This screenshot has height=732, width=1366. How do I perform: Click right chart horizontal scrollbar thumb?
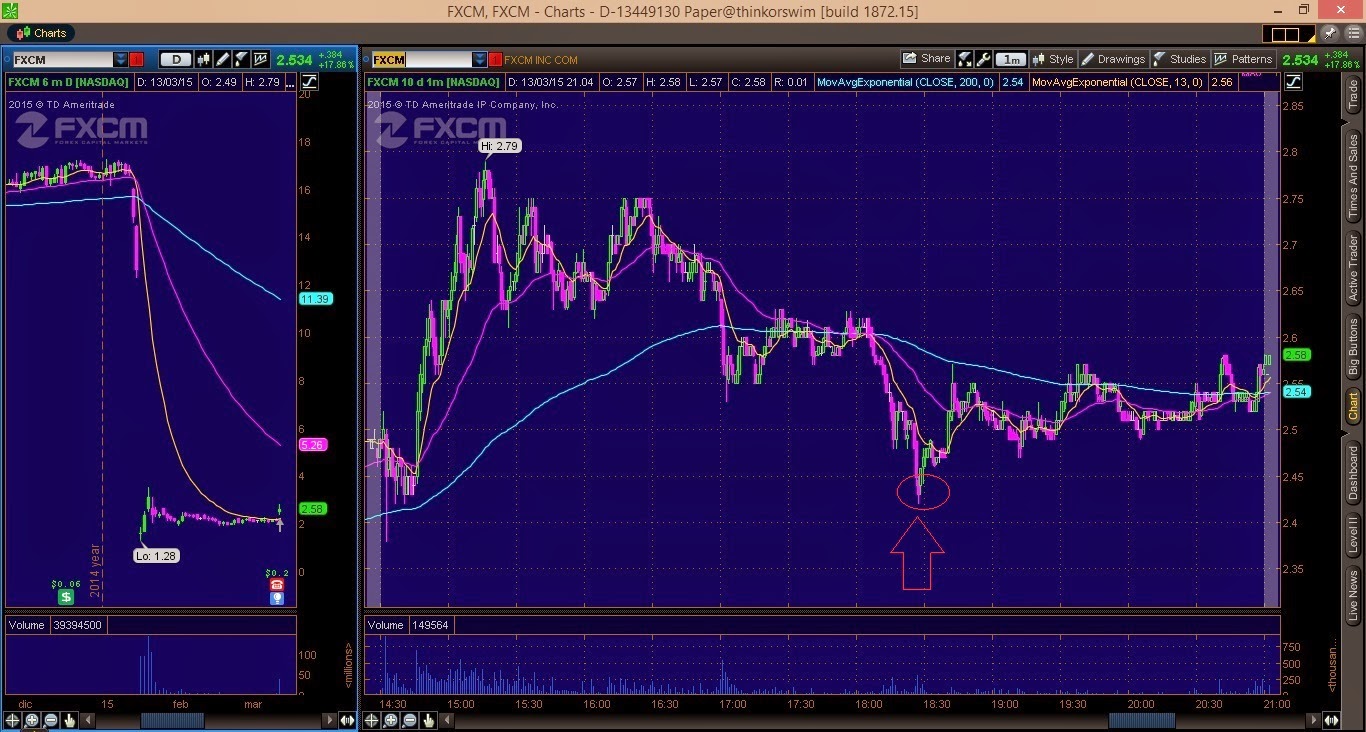pyautogui.click(x=1142, y=720)
